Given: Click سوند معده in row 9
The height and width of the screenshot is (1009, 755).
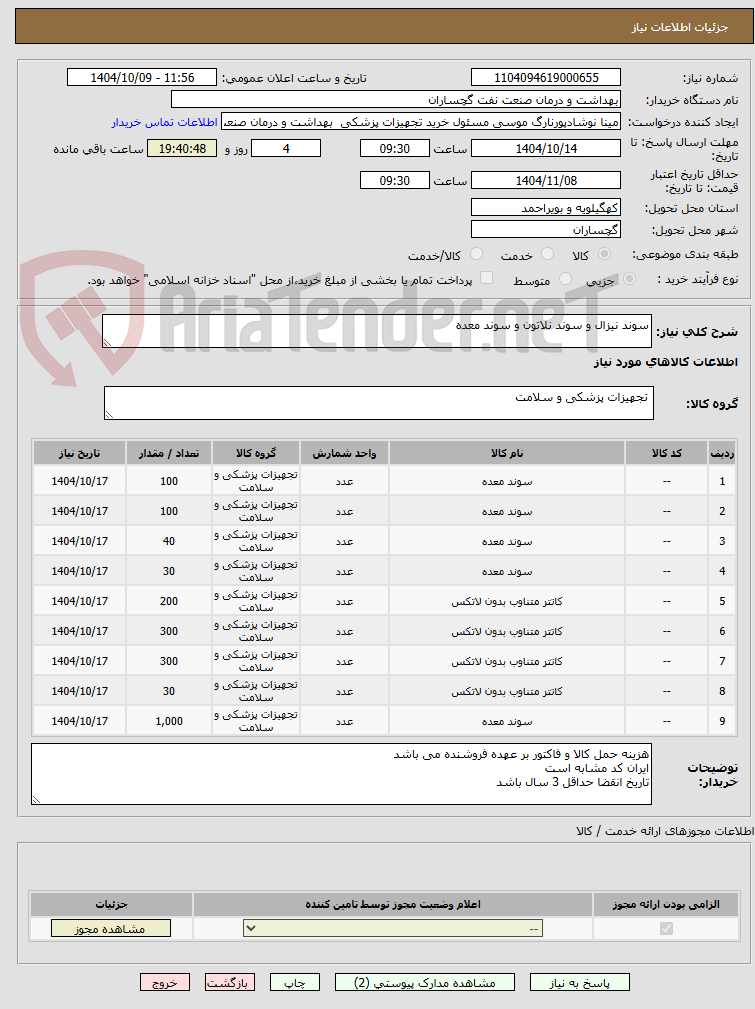Looking at the screenshot, I should (507, 721).
